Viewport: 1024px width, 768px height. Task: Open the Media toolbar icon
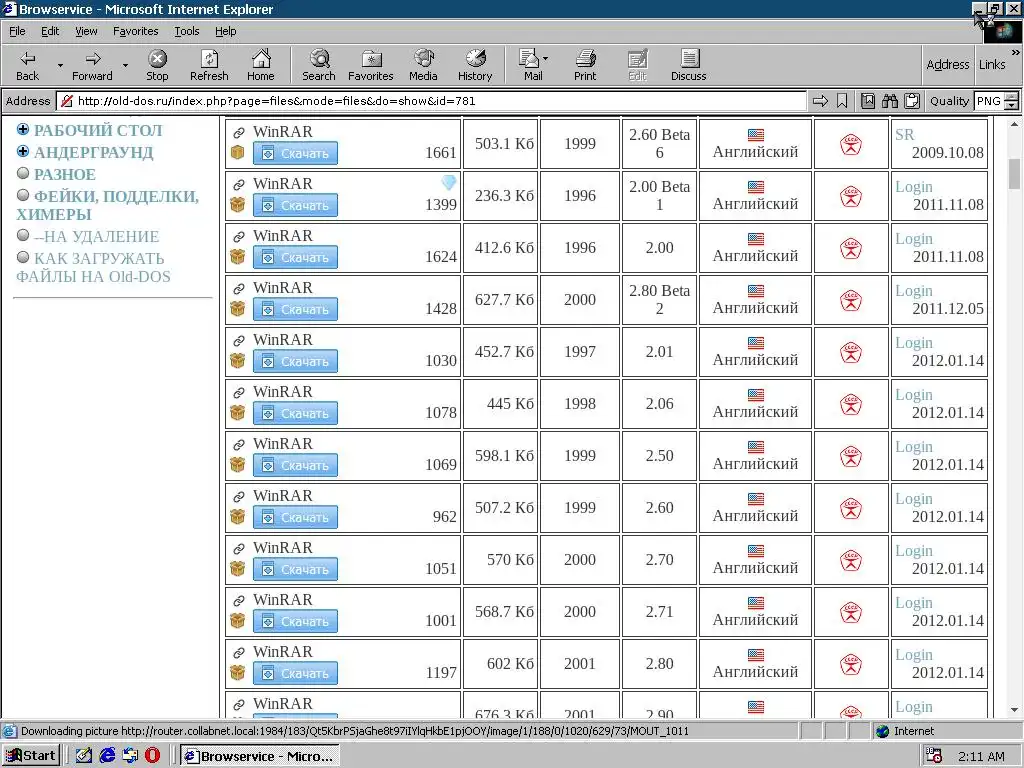pyautogui.click(x=423, y=65)
